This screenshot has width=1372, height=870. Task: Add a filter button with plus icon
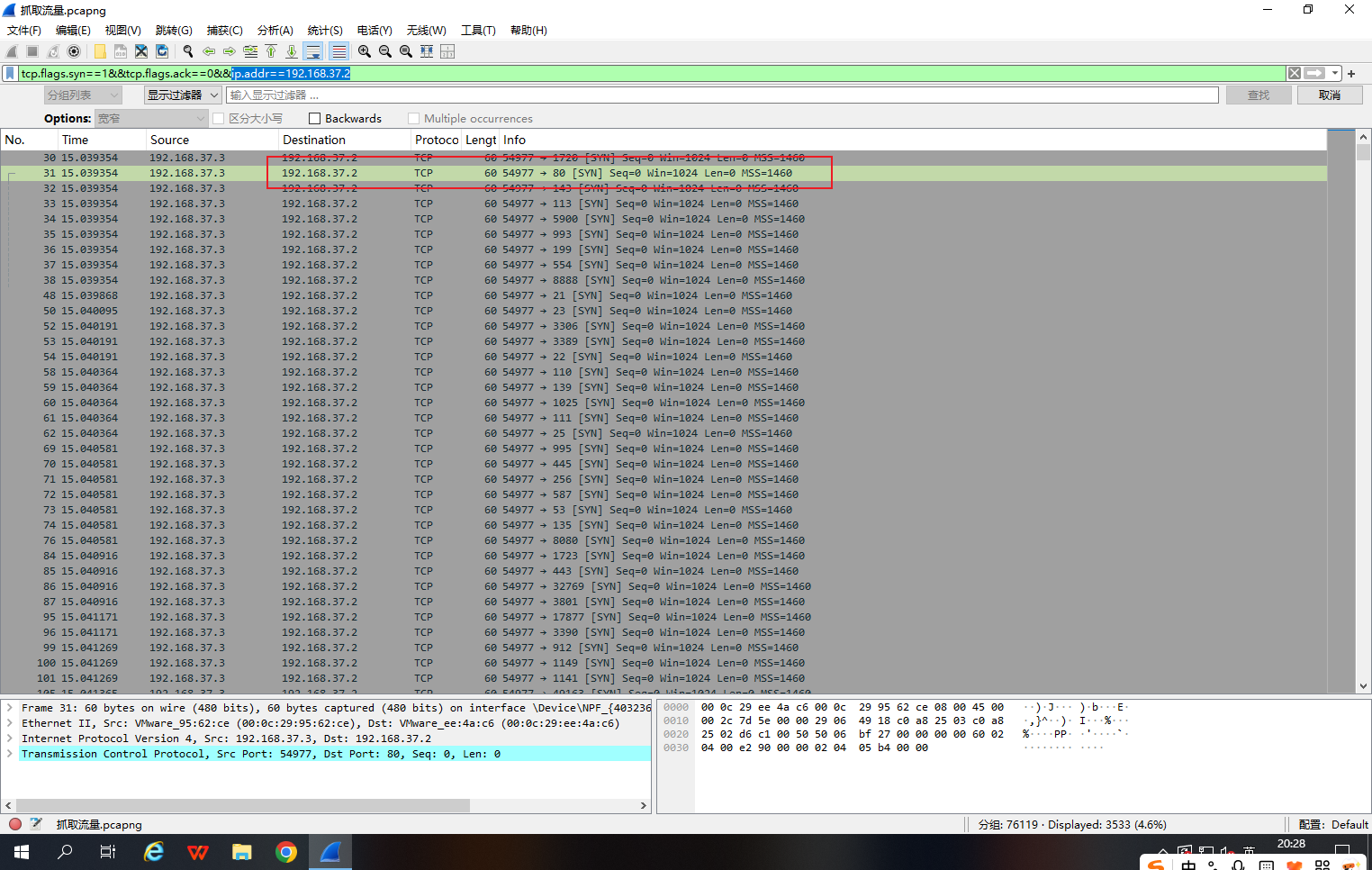click(x=1351, y=74)
